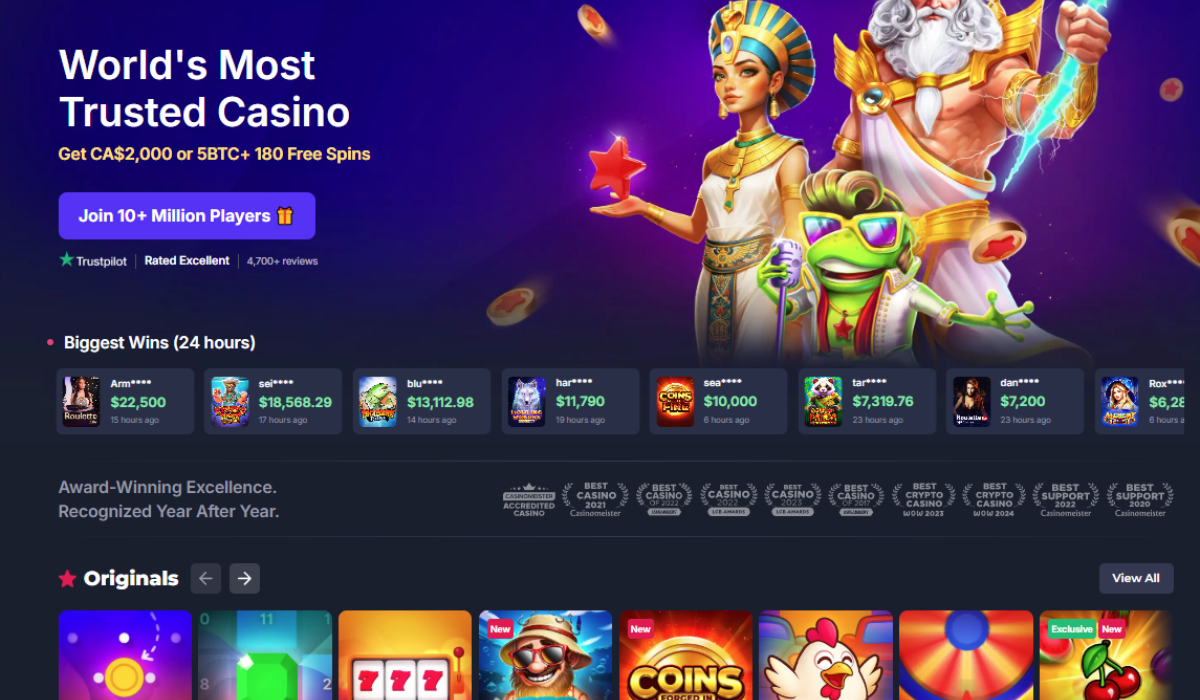Click the View All button for Originals
Screen dimensions: 1200x700
(x=1136, y=578)
